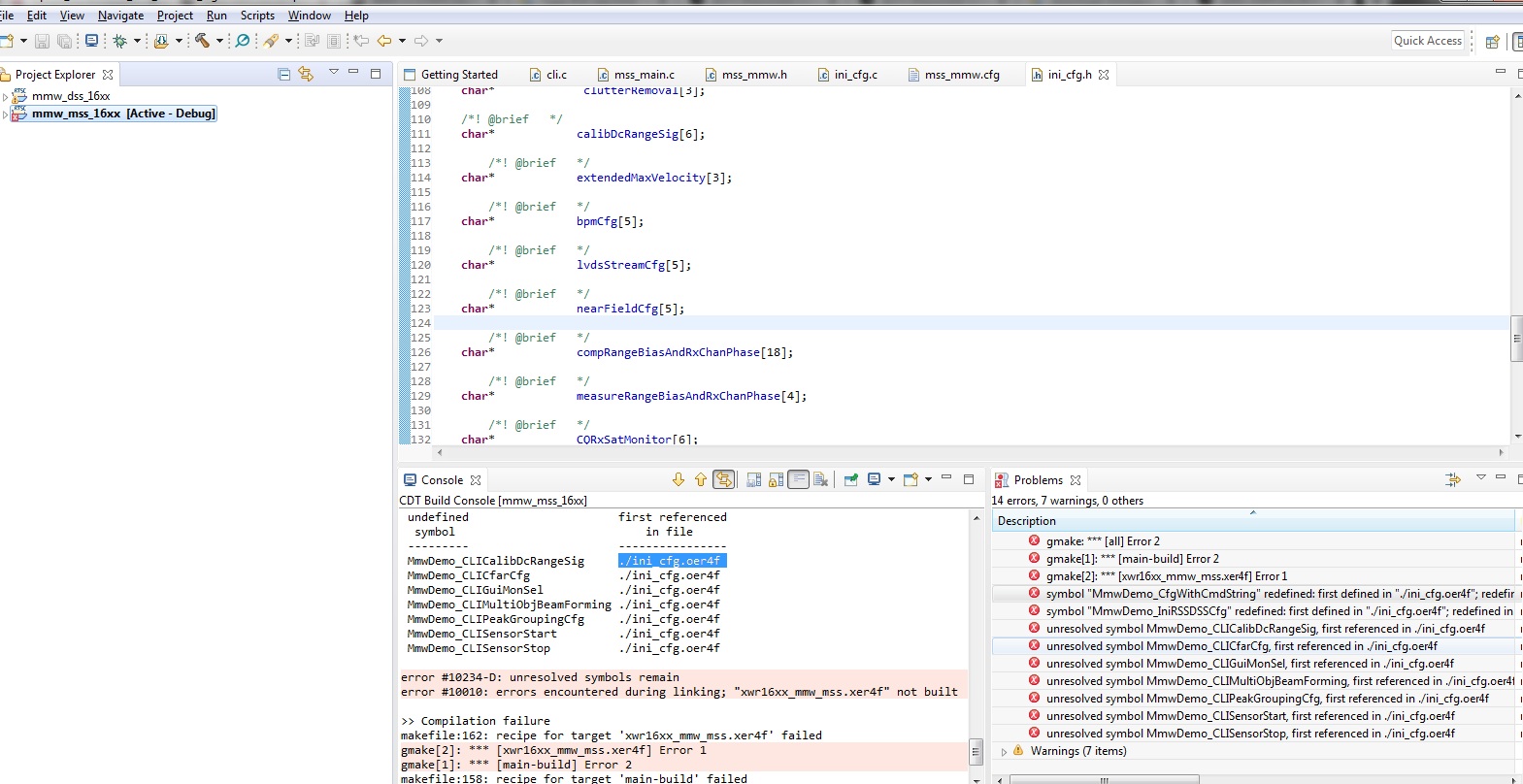The height and width of the screenshot is (784, 1523).
Task: Collapse all in Project Explorer
Action: (283, 75)
